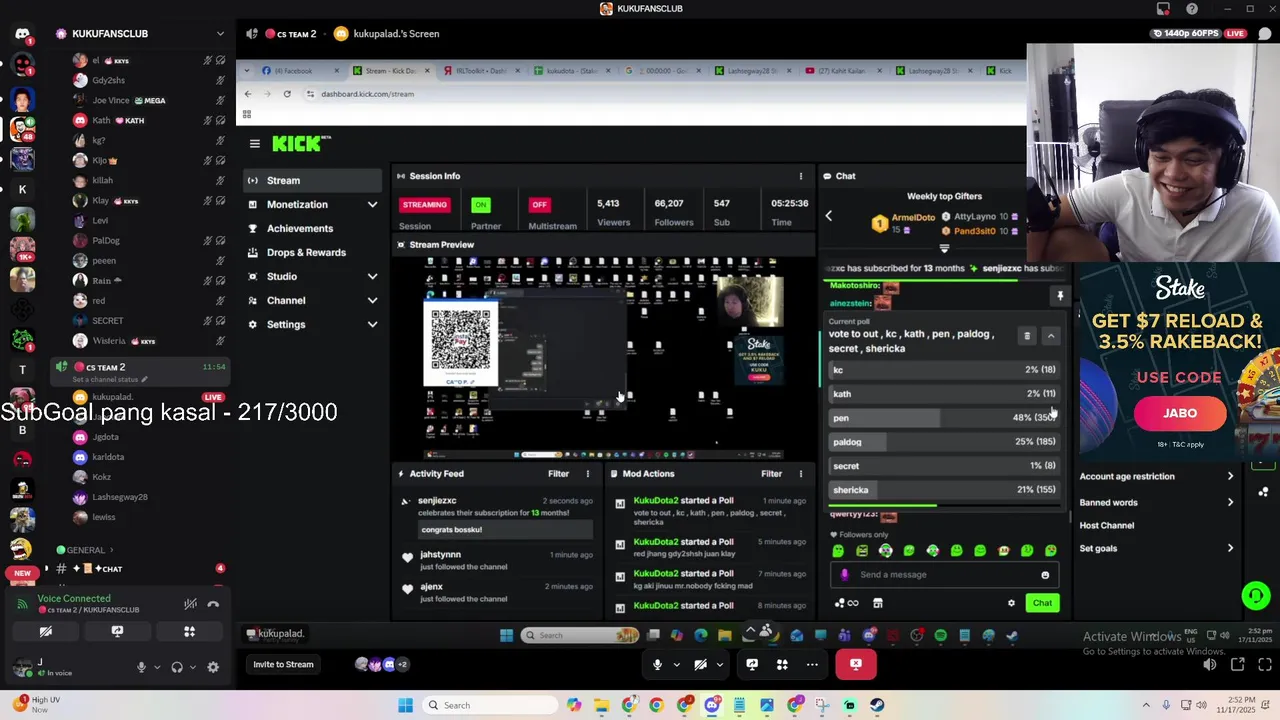This screenshot has width=1280, height=720.
Task: Toggle Multistream OFF switch
Action: [x=540, y=205]
